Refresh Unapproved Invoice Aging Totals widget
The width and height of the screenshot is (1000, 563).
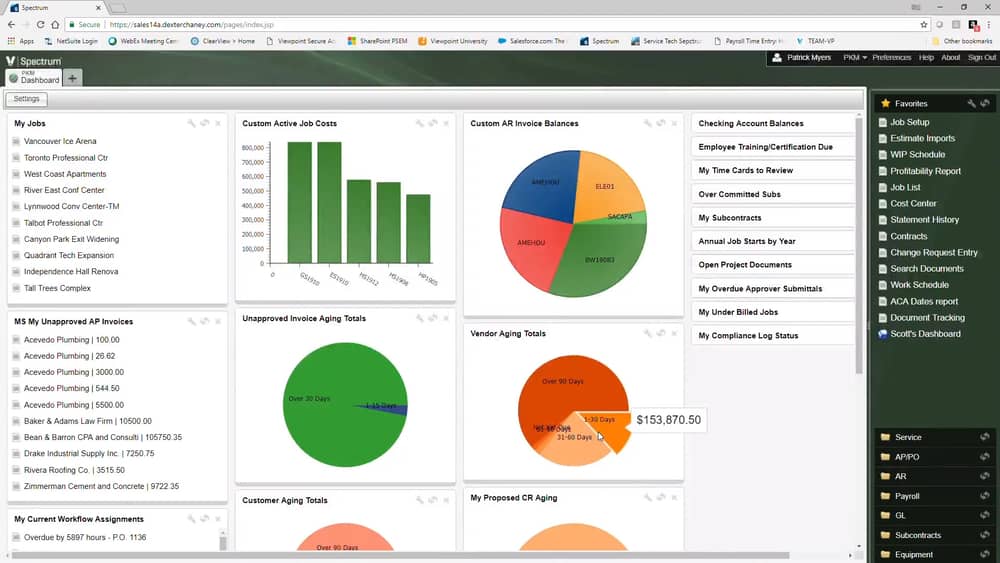(433, 318)
